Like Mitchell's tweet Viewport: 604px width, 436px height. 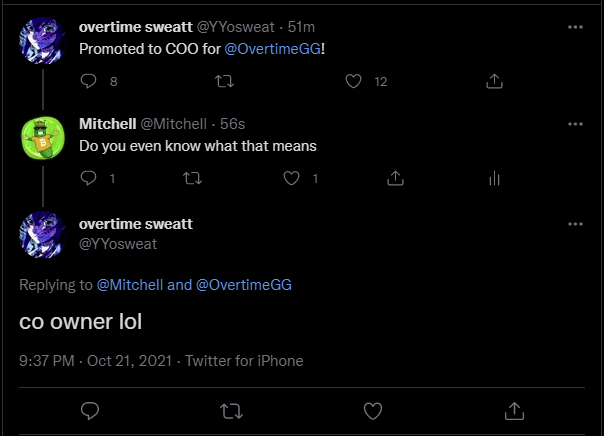[x=292, y=179]
